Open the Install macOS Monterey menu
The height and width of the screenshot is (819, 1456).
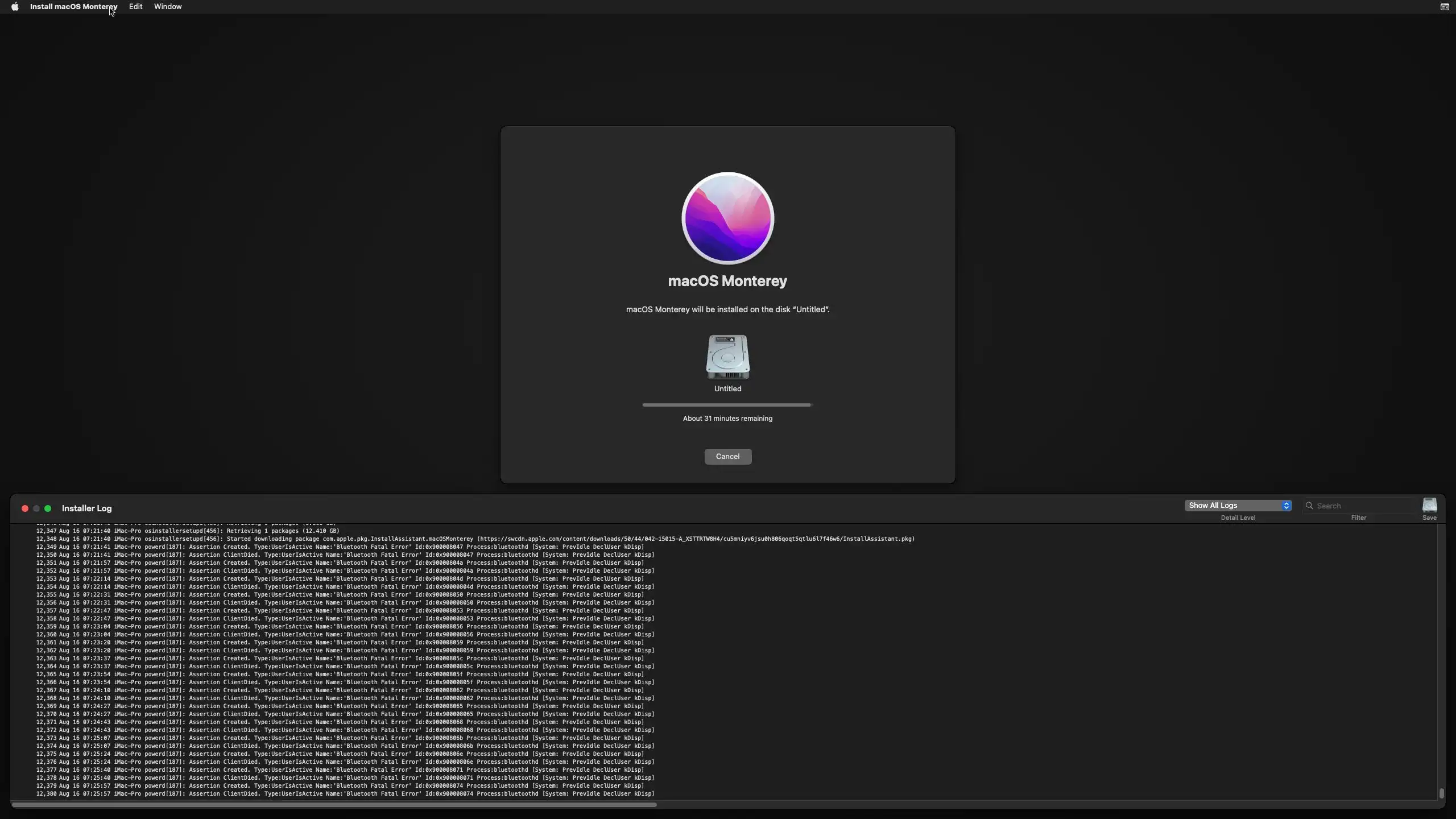(73, 7)
